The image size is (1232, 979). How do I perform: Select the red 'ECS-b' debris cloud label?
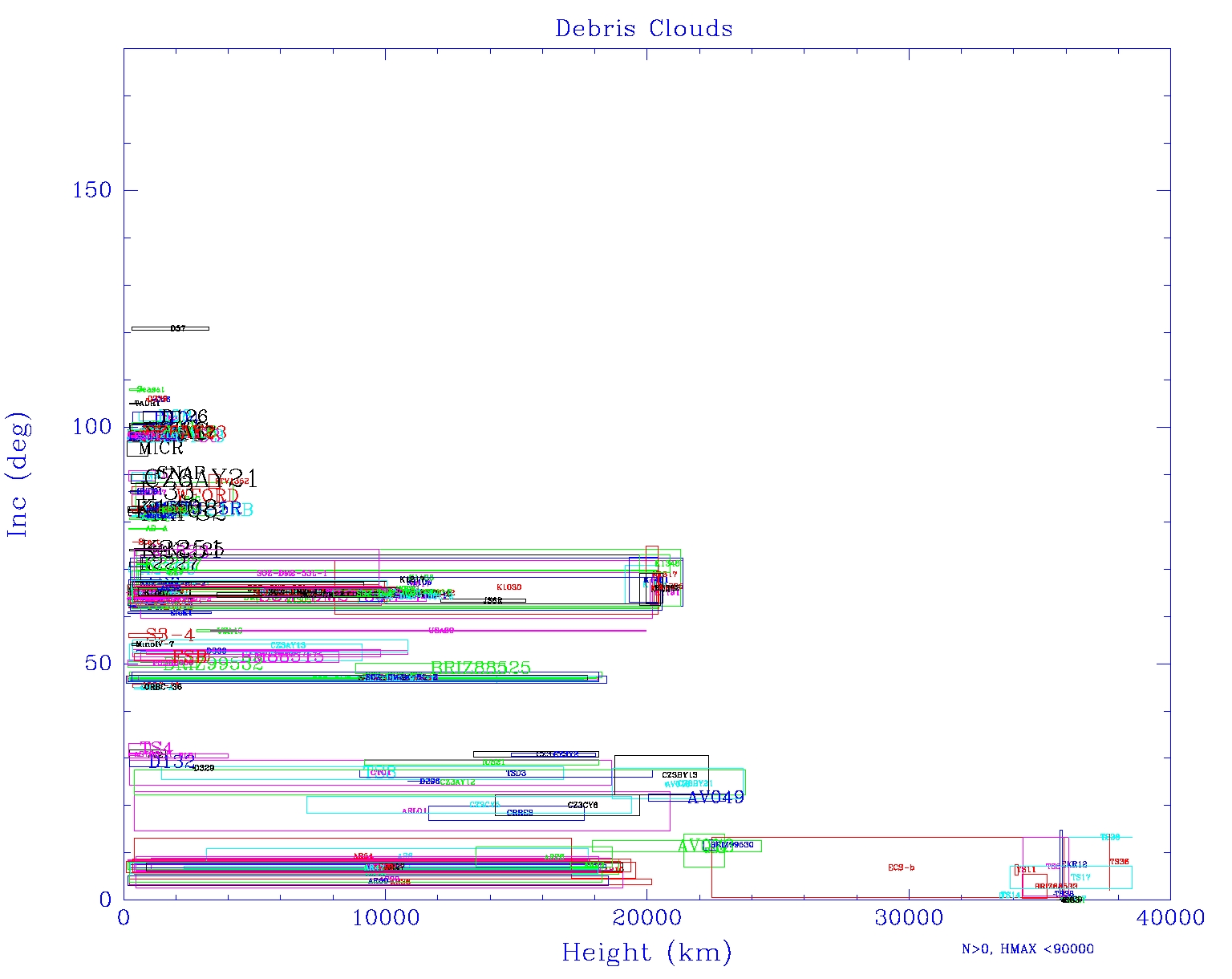[901, 867]
